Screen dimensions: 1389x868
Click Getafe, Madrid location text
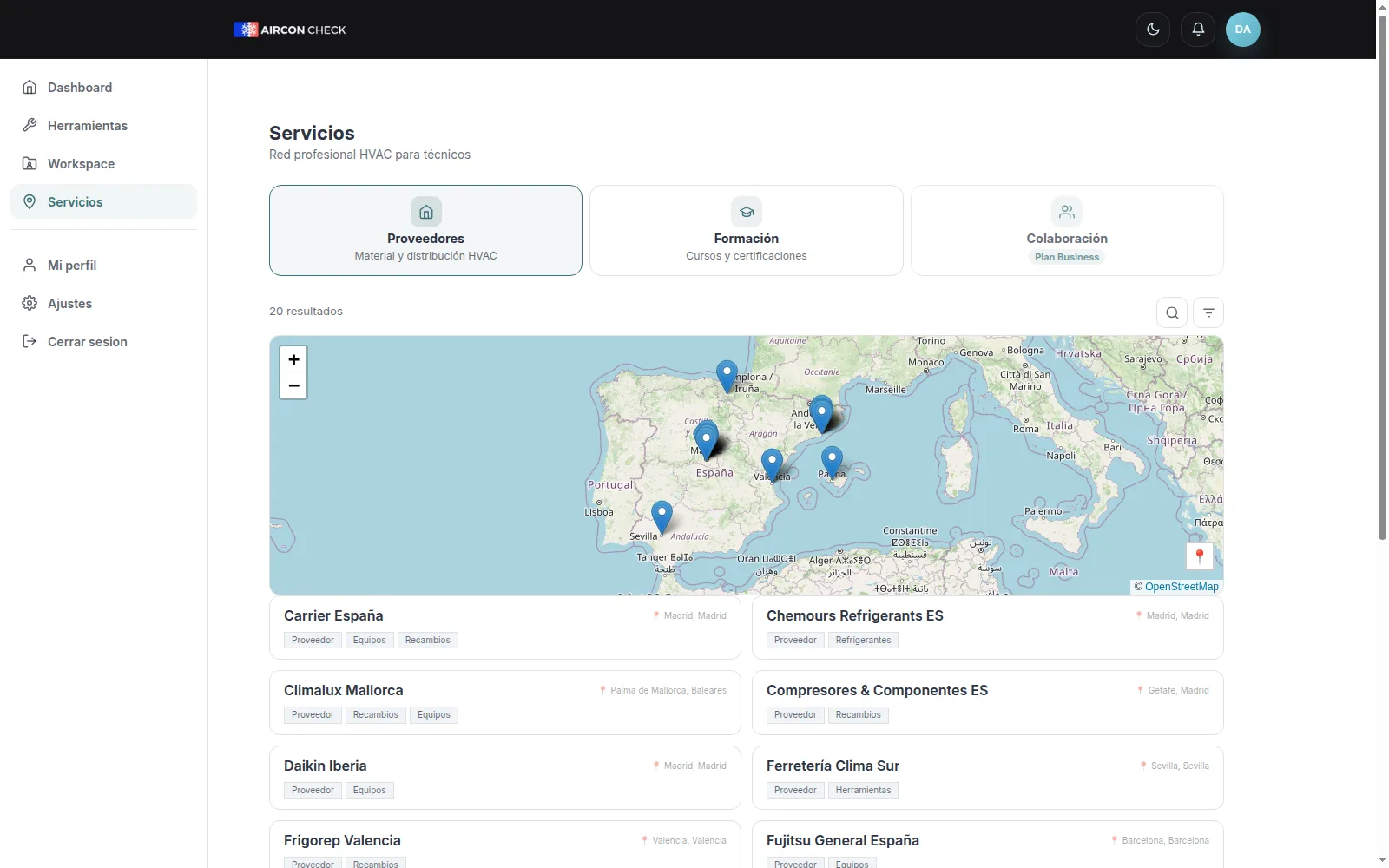click(x=1173, y=691)
